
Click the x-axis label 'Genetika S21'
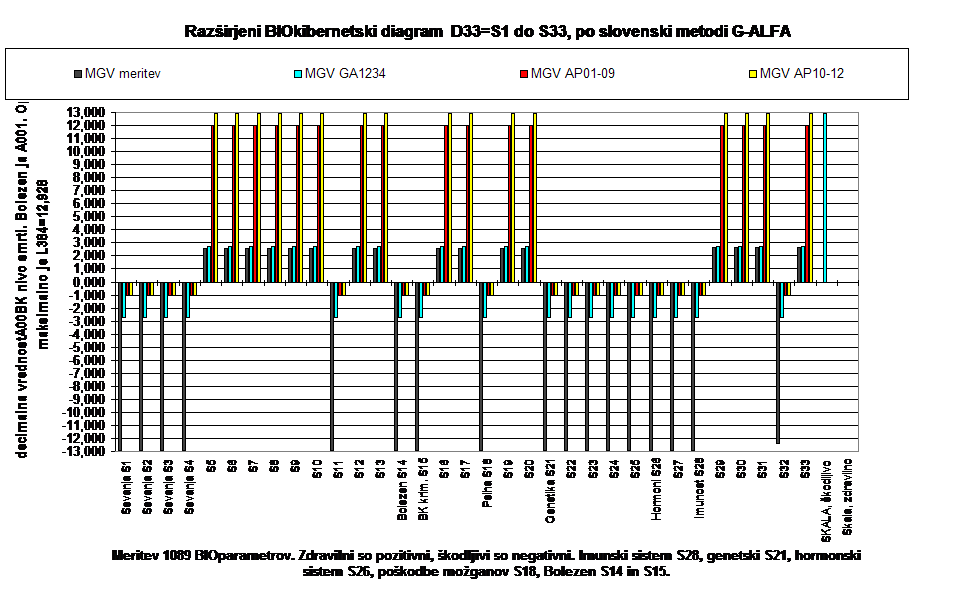tap(550, 492)
